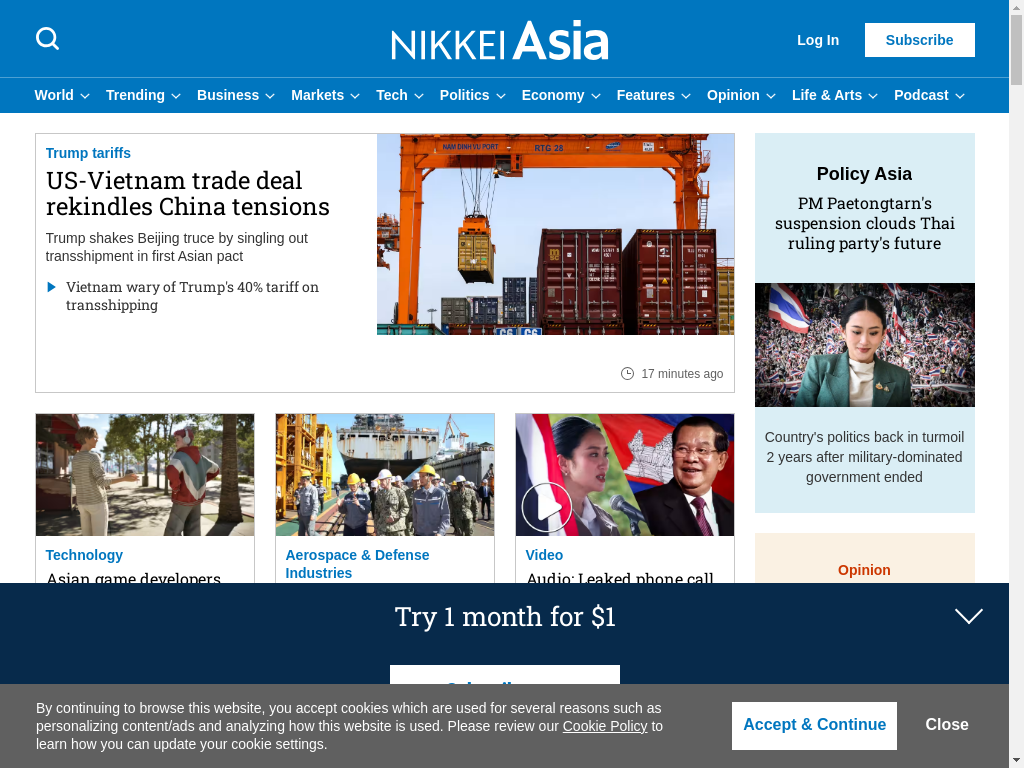Expand the Trending menu chevron
This screenshot has height=768, width=1024.
[176, 96]
